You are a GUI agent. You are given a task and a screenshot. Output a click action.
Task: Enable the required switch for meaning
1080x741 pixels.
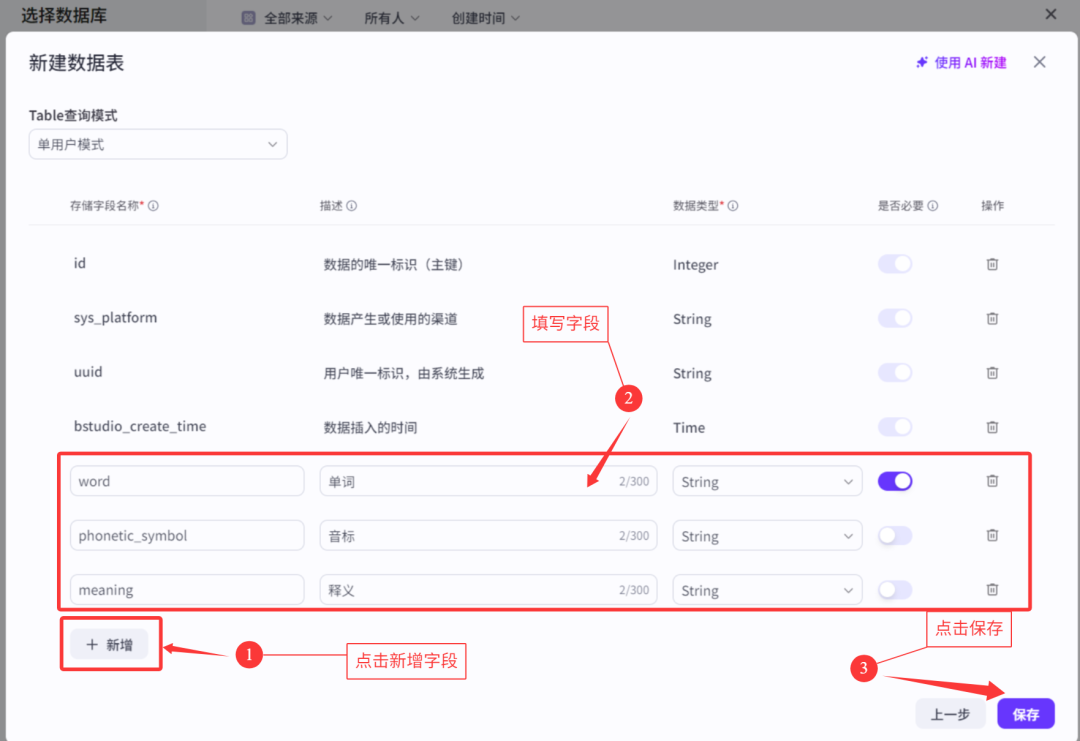click(x=895, y=590)
